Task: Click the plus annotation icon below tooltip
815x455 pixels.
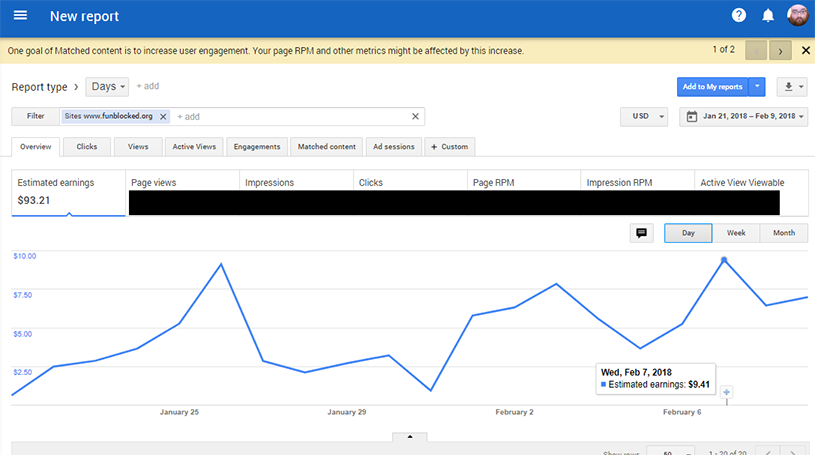Action: pyautogui.click(x=727, y=392)
